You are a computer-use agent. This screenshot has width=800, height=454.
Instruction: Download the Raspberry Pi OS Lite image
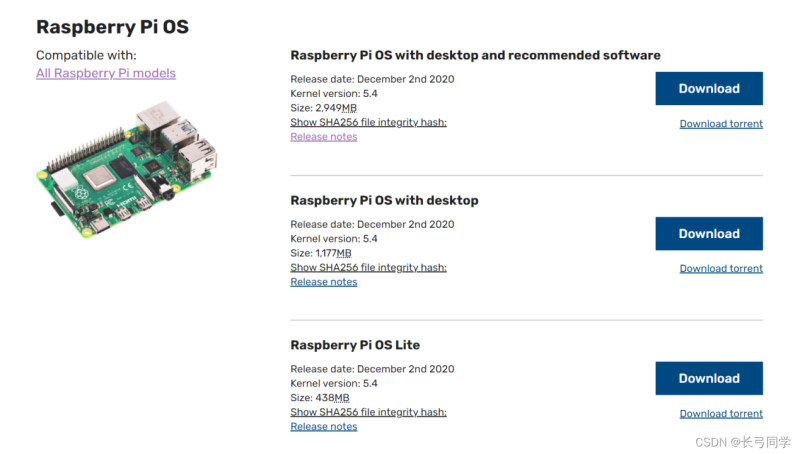pyautogui.click(x=709, y=379)
